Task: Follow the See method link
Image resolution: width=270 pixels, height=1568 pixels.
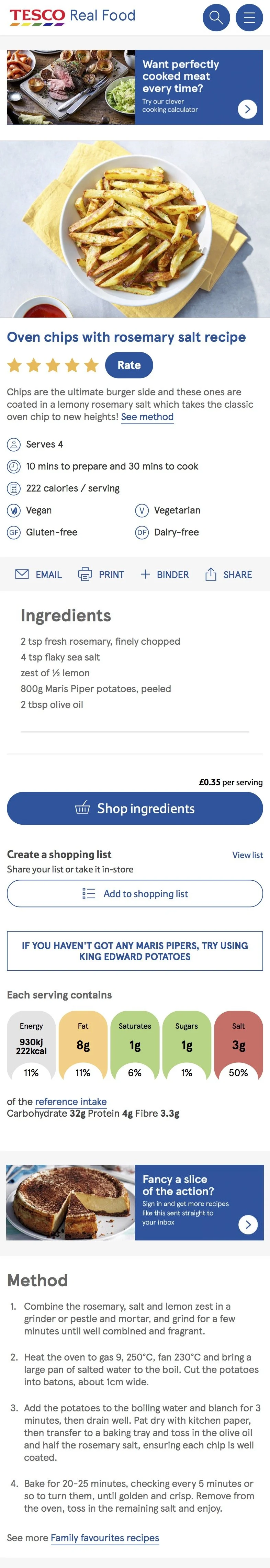Action: 147,417
